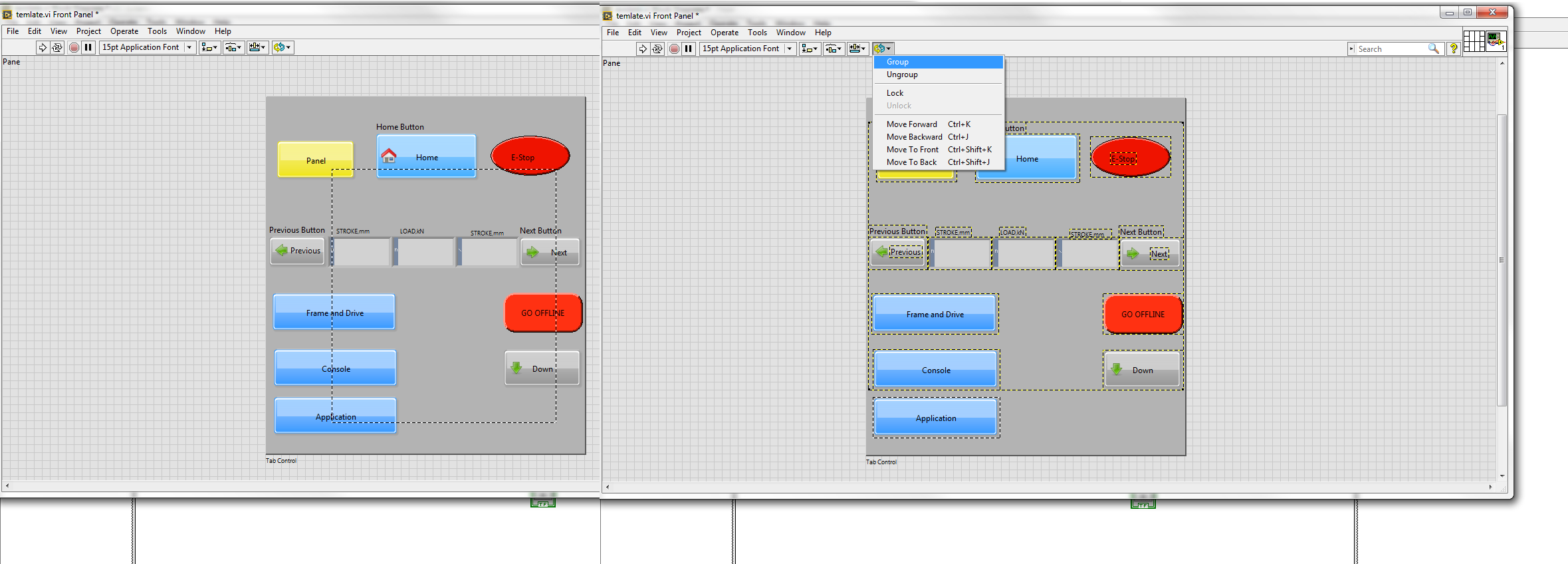
Task: Click the LOAD.kN indicator in left window
Action: click(x=423, y=252)
